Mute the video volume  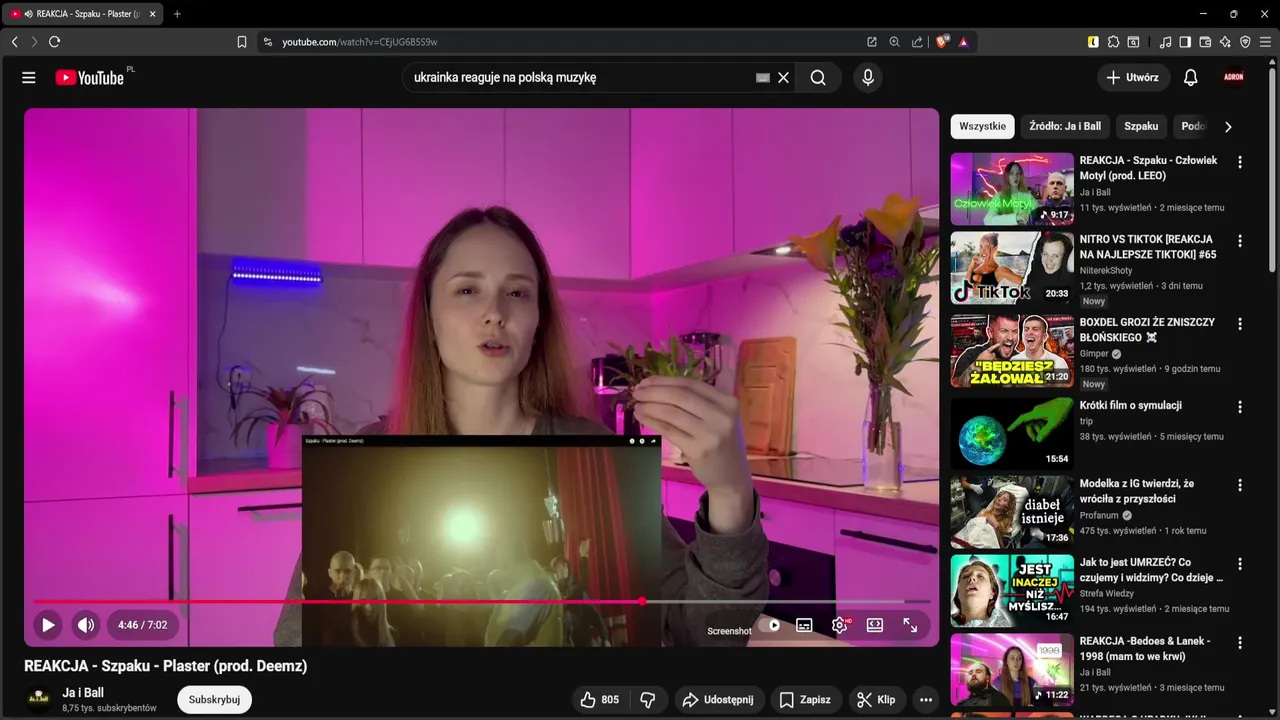(86, 625)
